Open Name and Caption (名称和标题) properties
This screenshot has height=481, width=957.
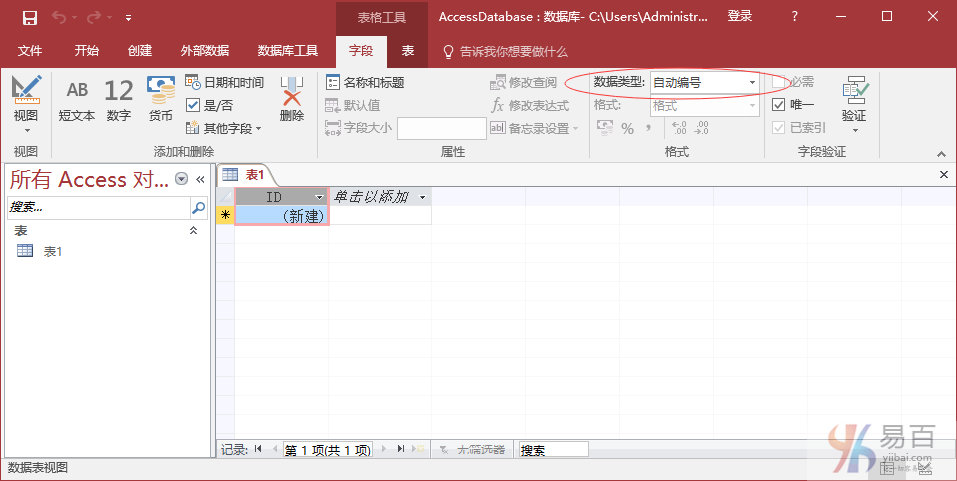click(x=366, y=83)
